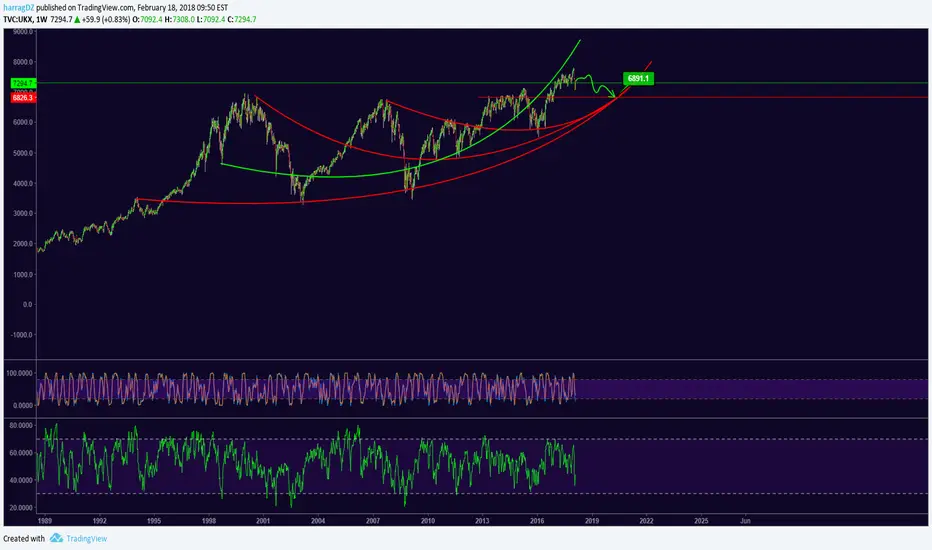Screen dimensions: 932x550
Task: Click the -1000.0 price axis label
Action: 22,335
